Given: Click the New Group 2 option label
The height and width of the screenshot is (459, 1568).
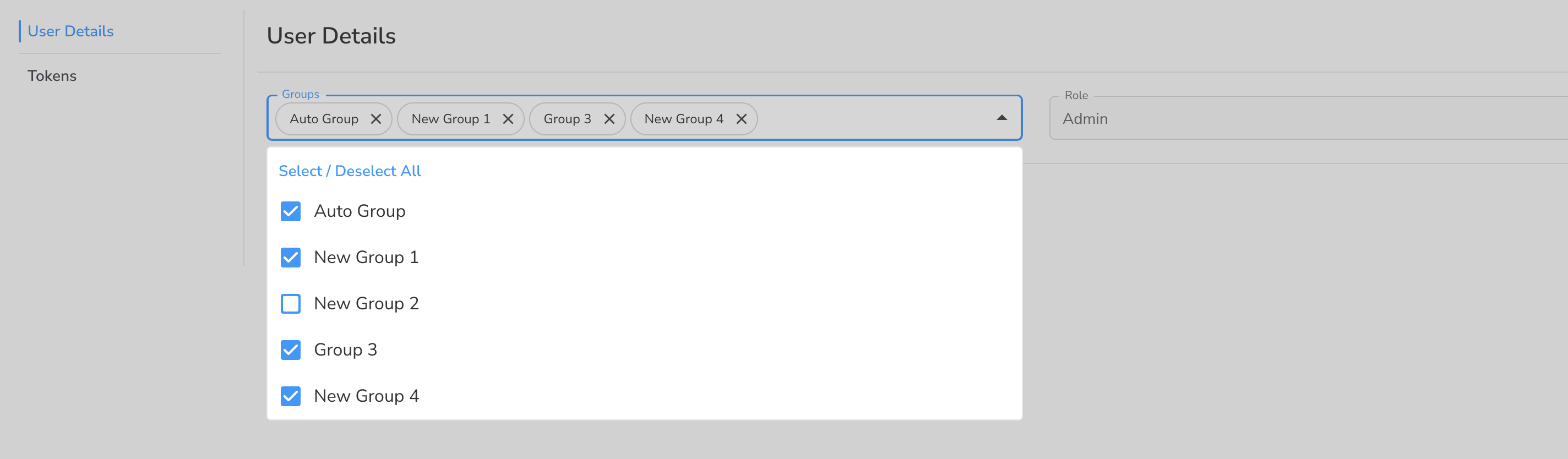Looking at the screenshot, I should 367,304.
